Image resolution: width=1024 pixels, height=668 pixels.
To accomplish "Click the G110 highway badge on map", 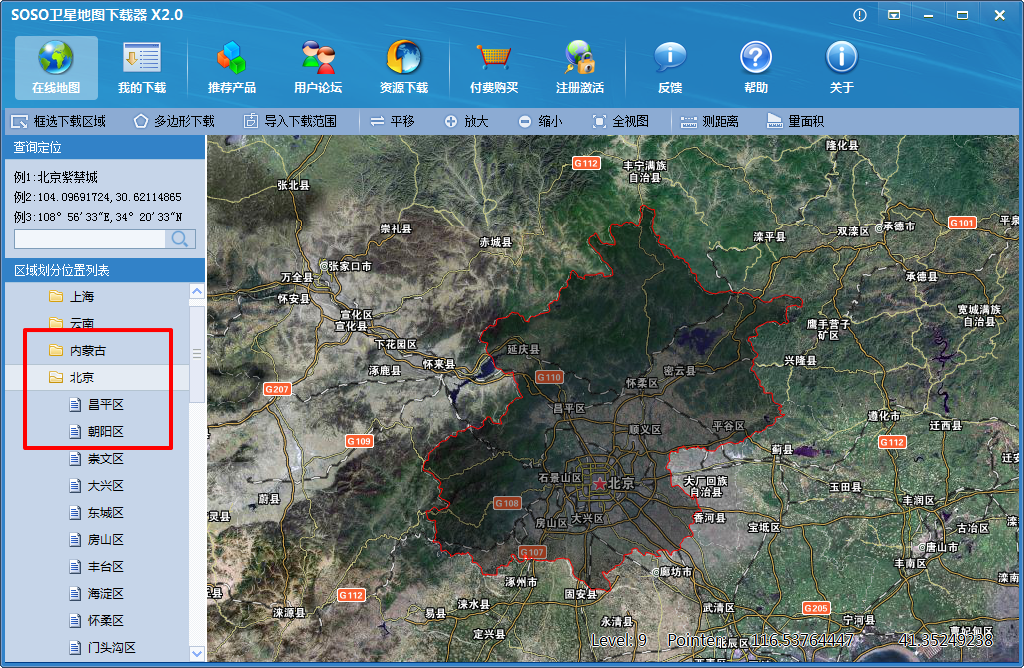I will coord(549,377).
